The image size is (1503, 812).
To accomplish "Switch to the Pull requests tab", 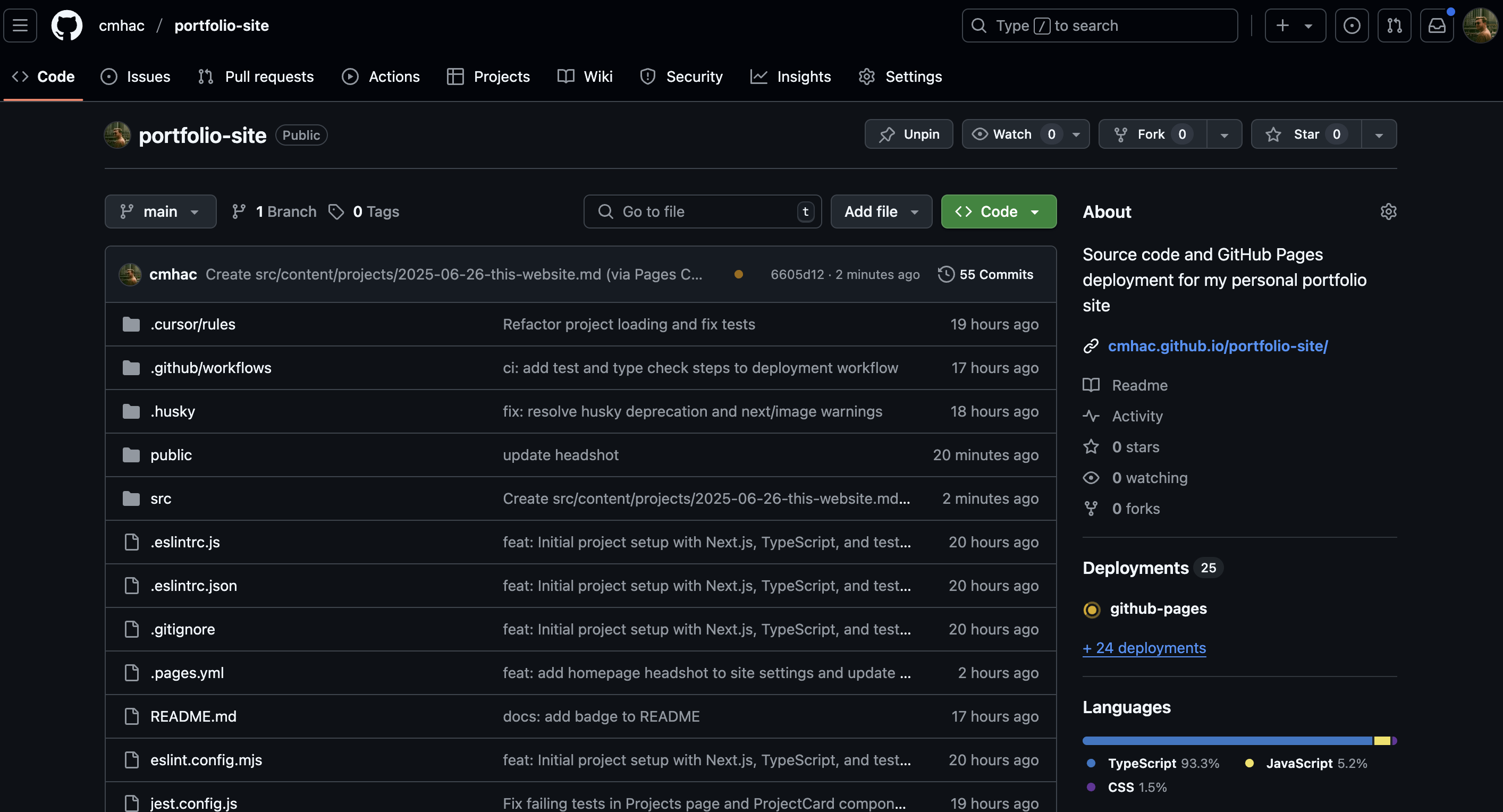I will coord(256,77).
